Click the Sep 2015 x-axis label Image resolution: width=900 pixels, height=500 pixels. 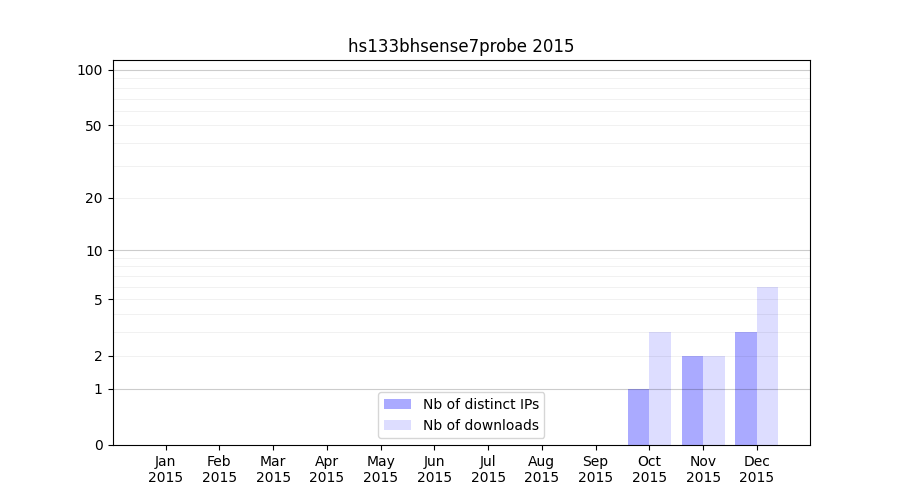click(x=595, y=469)
